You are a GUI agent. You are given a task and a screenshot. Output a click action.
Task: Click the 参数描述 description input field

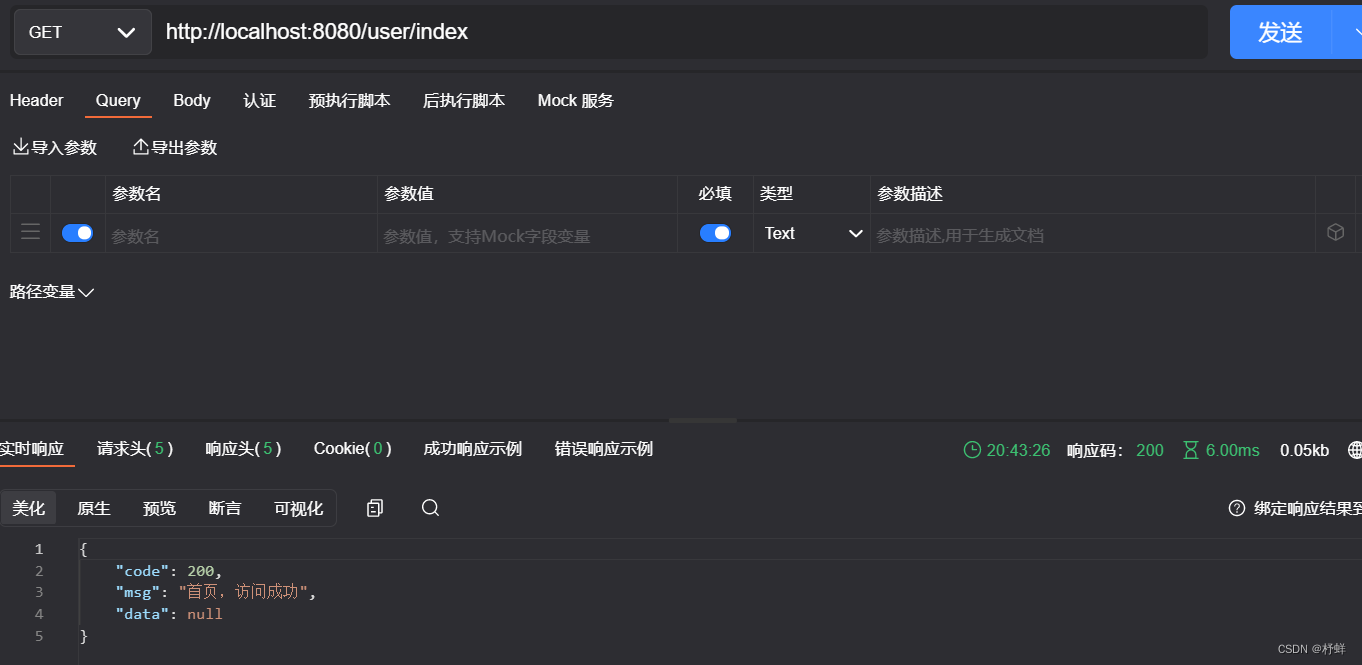pyautogui.click(x=1093, y=235)
